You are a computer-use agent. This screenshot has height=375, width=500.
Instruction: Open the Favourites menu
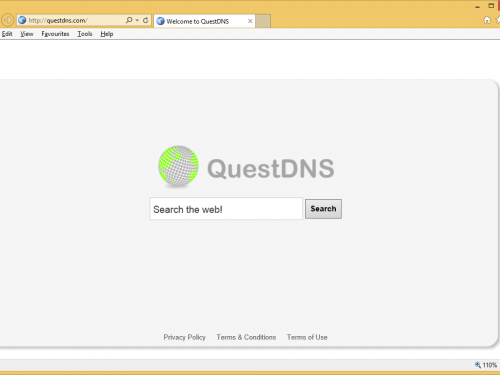[55, 34]
